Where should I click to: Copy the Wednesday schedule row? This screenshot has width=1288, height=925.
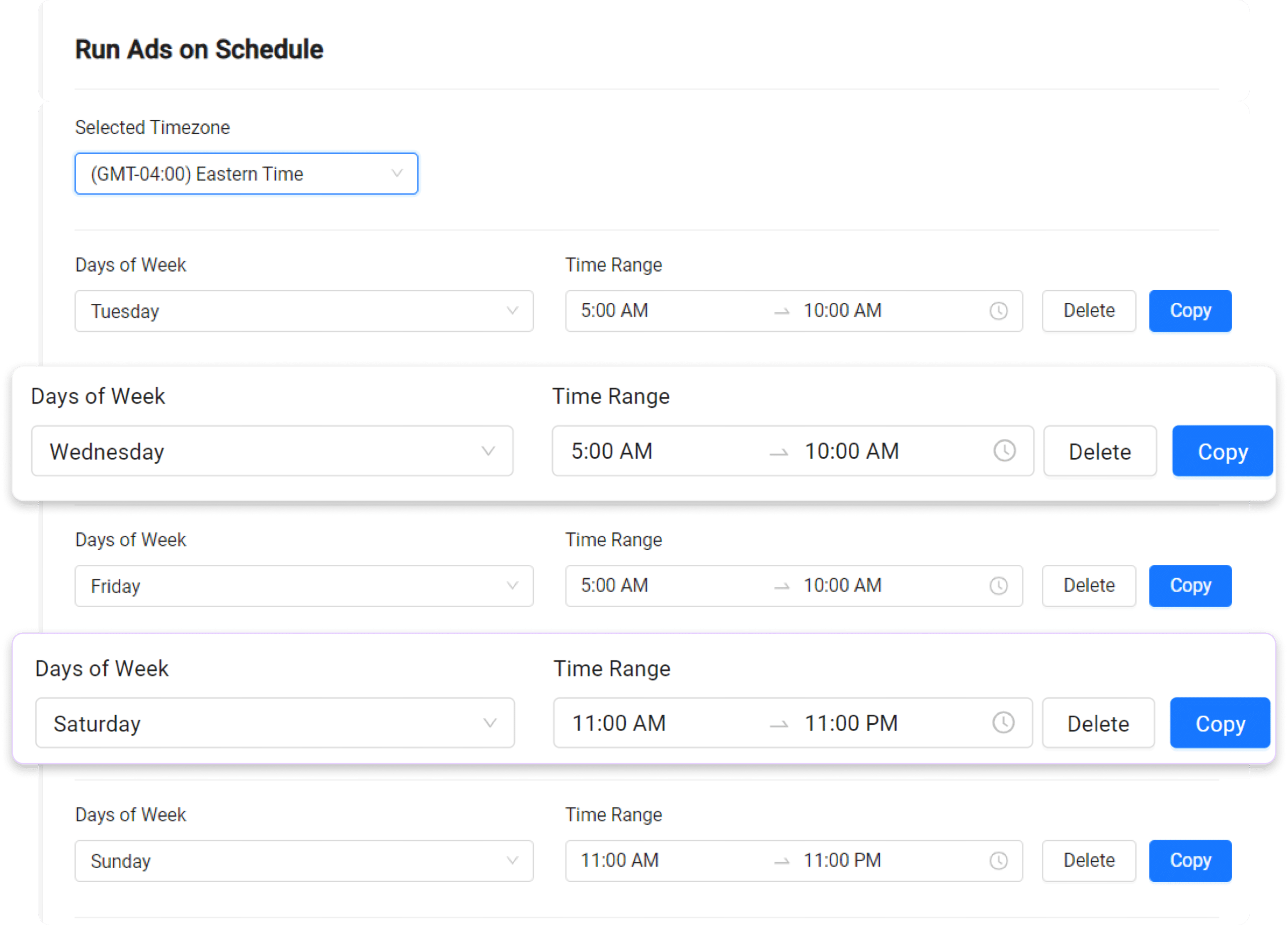pos(1223,451)
